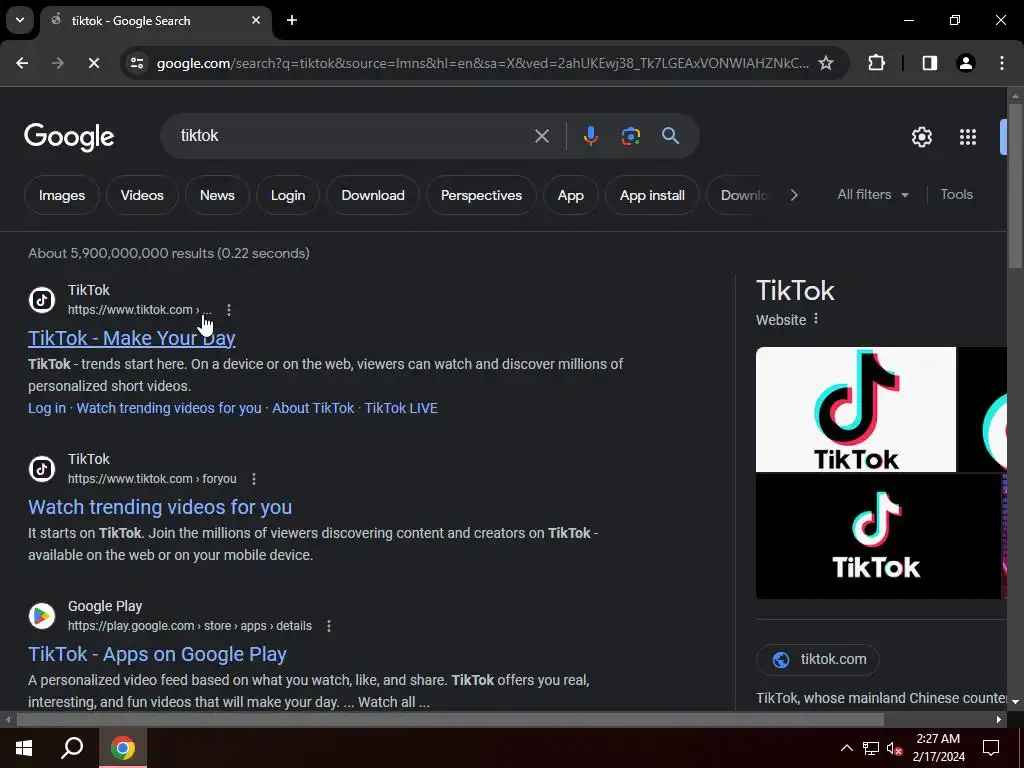Show hidden system tray icons

point(846,748)
